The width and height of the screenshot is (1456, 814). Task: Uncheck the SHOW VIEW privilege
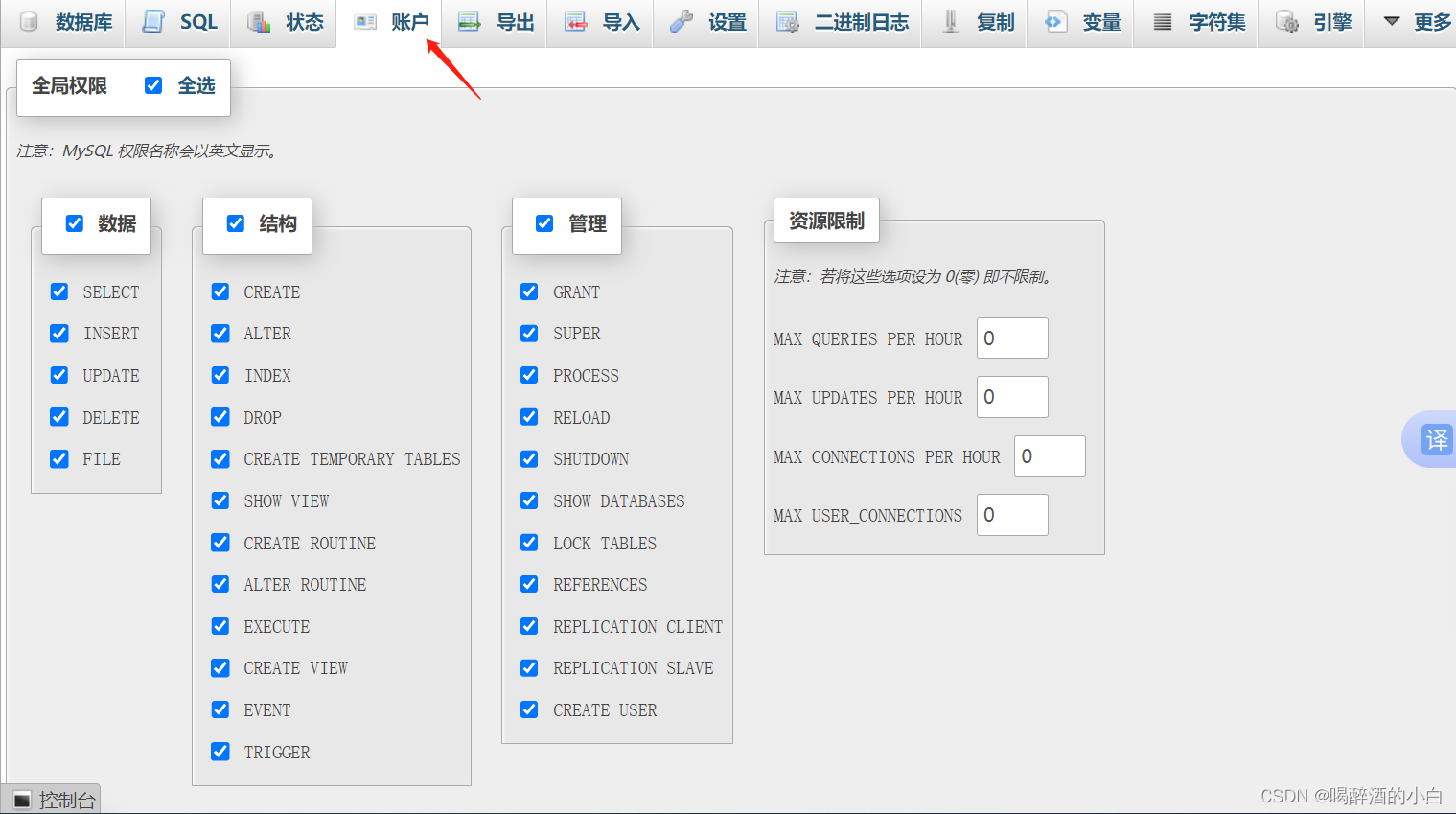[x=220, y=500]
